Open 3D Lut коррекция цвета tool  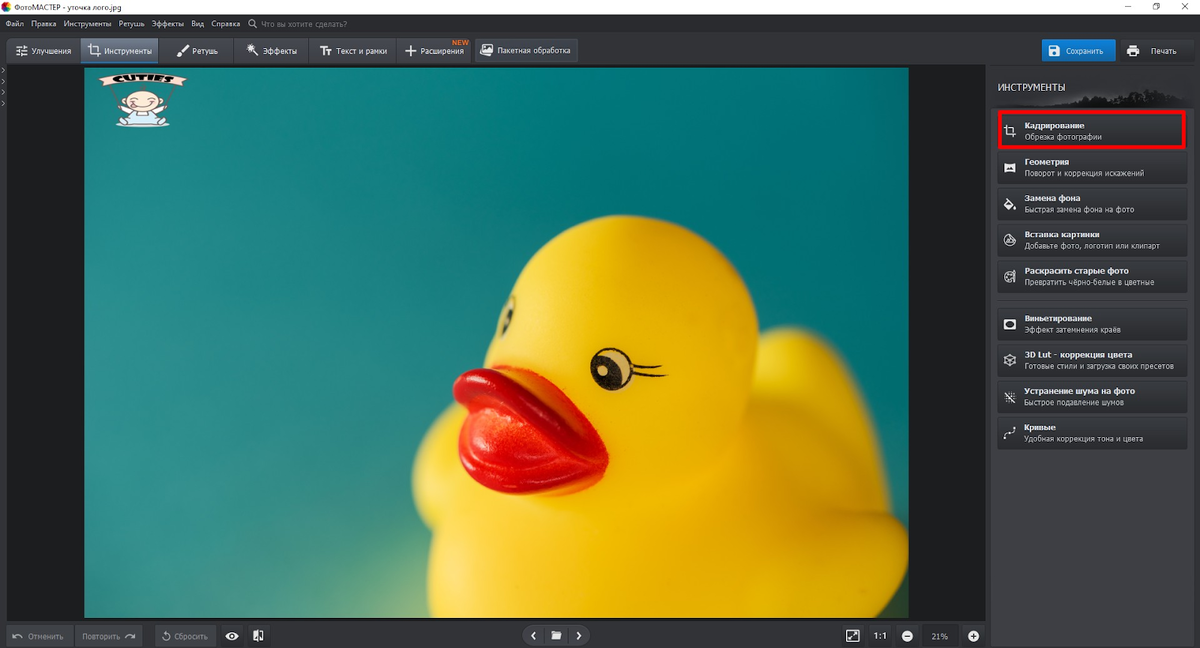tap(1092, 360)
